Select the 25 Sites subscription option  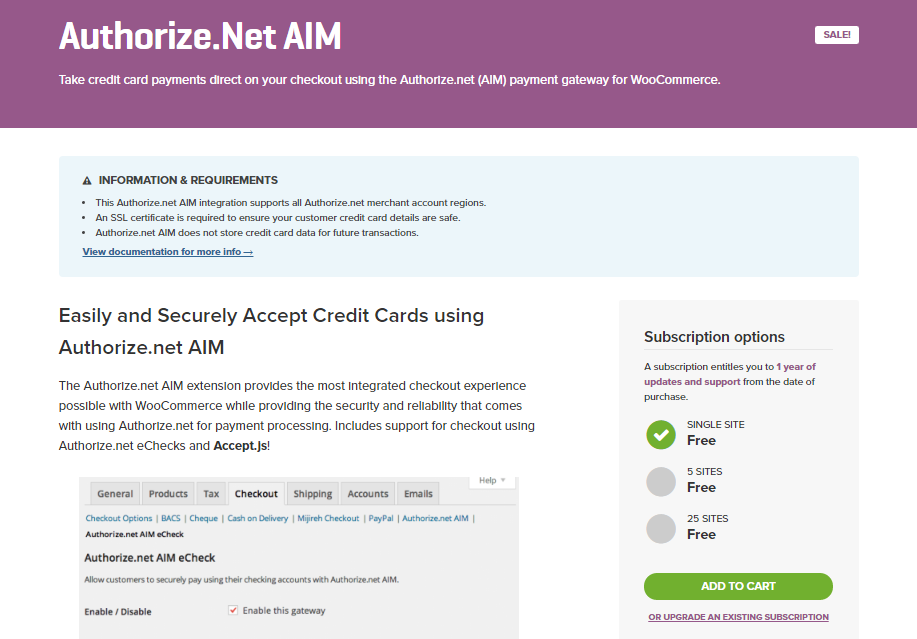[x=661, y=529]
